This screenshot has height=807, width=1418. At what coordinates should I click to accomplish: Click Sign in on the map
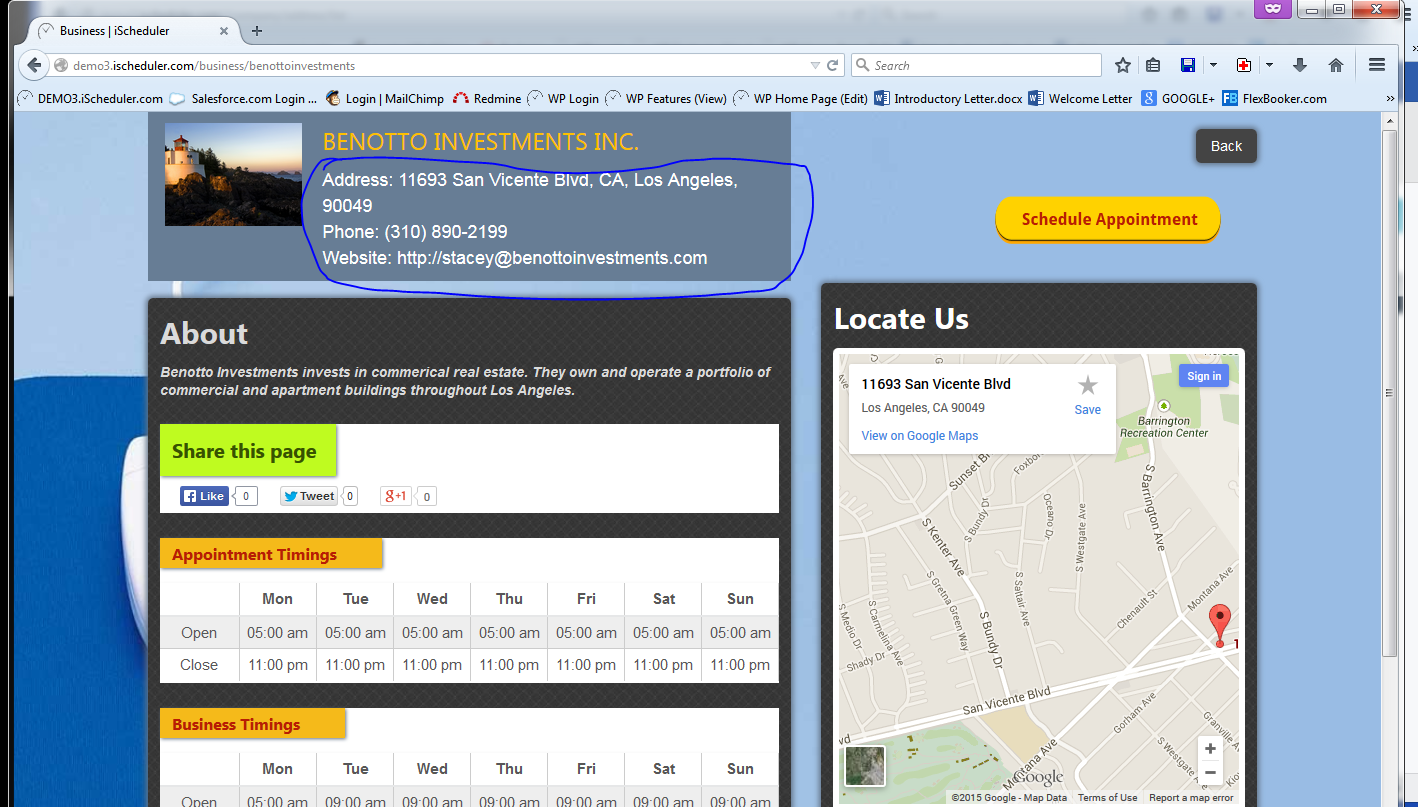1204,376
